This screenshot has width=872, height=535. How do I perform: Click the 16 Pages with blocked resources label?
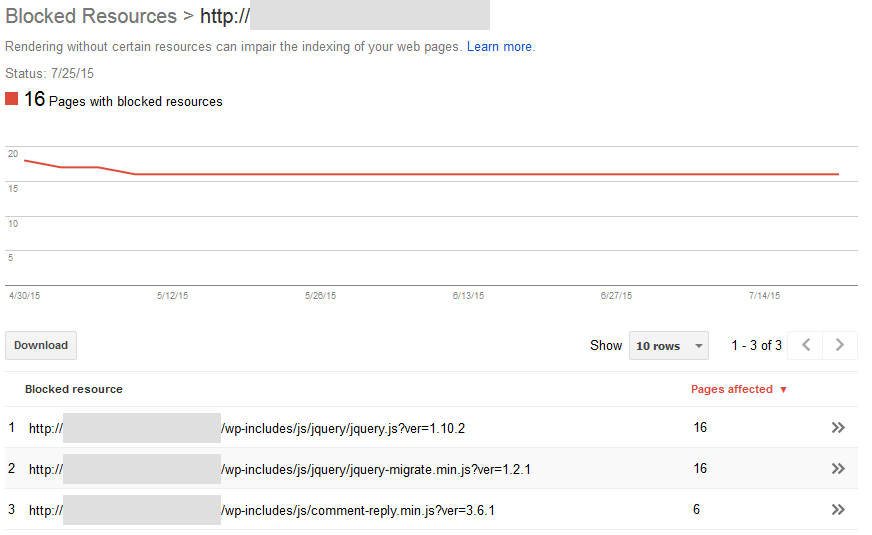135,101
